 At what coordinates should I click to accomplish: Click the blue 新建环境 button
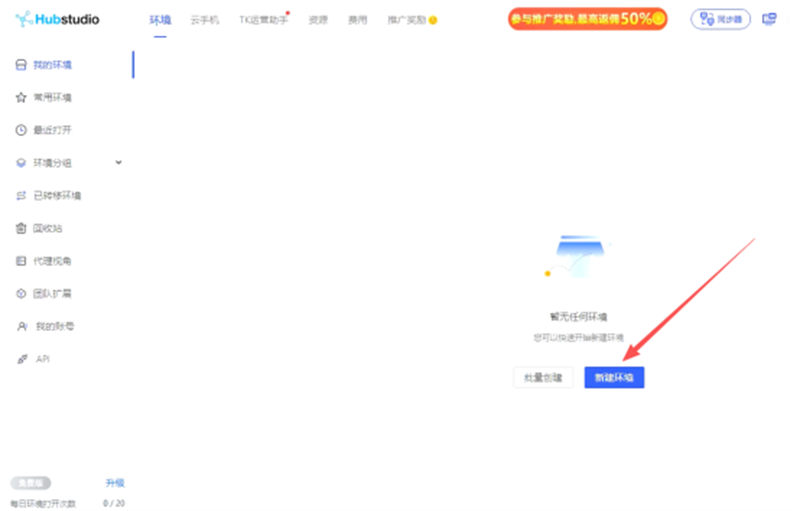[614, 377]
